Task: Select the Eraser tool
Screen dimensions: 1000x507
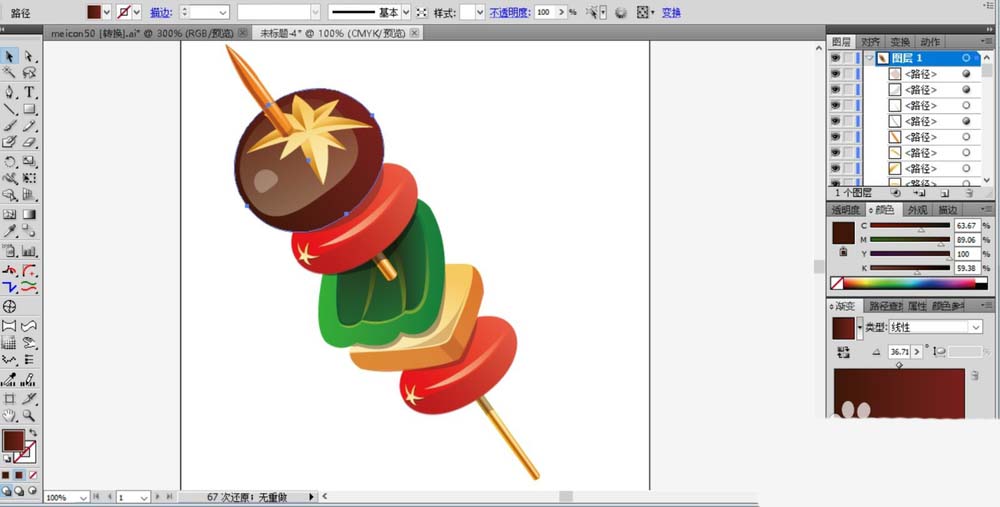Action: [x=29, y=142]
